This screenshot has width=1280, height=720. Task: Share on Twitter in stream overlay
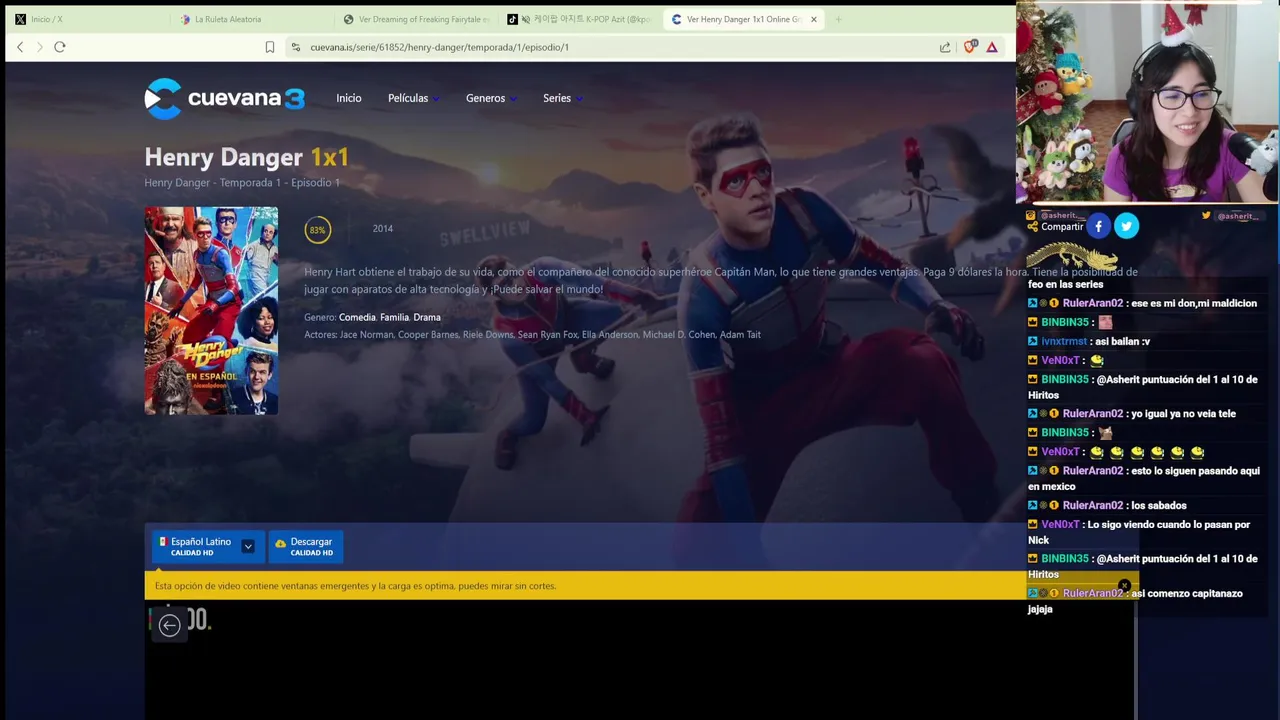1126,227
